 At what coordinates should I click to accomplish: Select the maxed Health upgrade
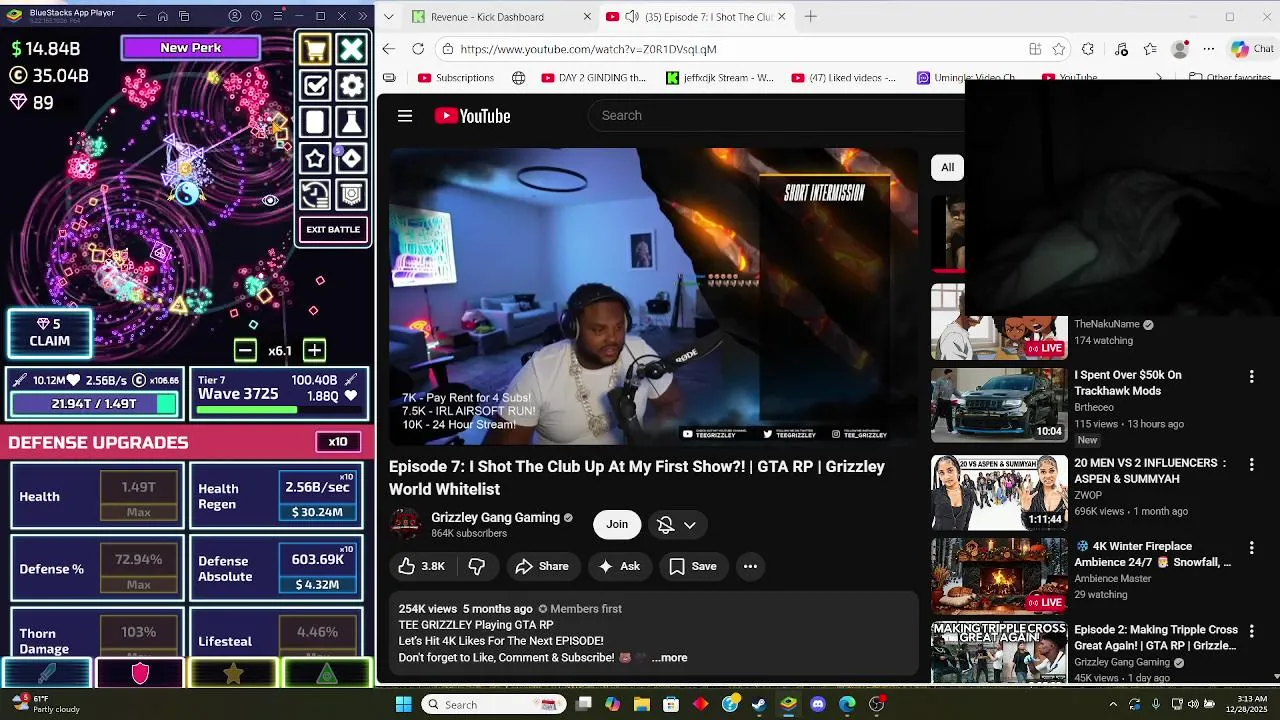[98, 496]
